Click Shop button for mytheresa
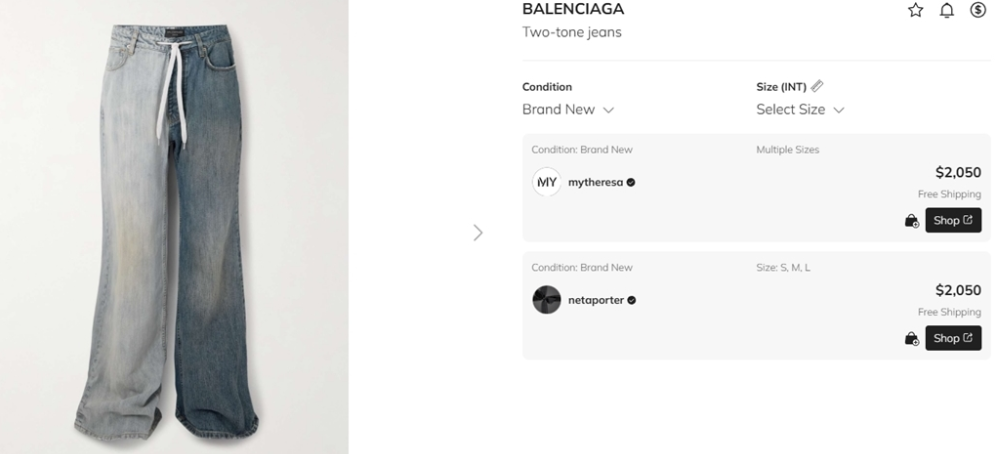The width and height of the screenshot is (995, 454). 952,221
